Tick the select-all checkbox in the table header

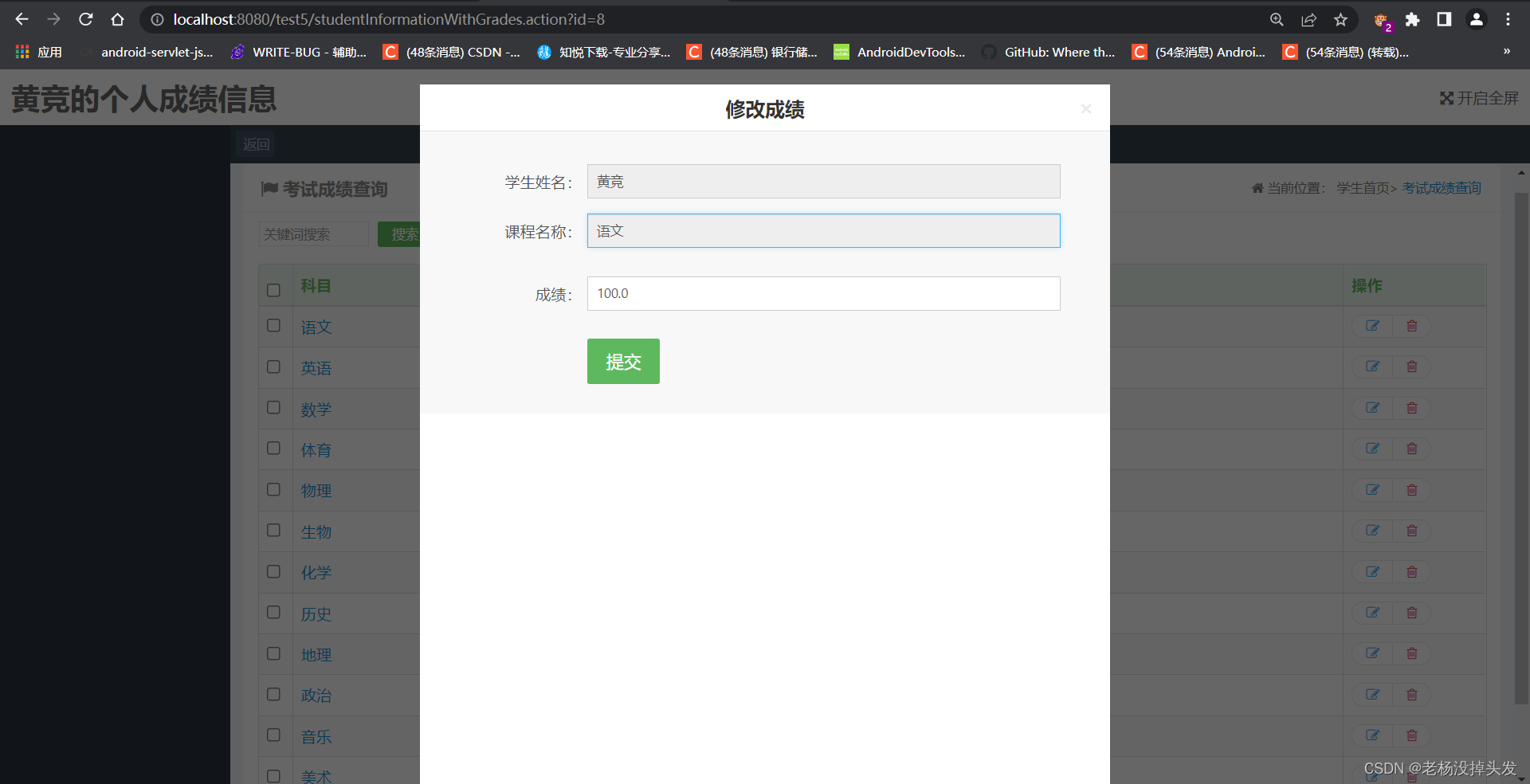[x=273, y=290]
